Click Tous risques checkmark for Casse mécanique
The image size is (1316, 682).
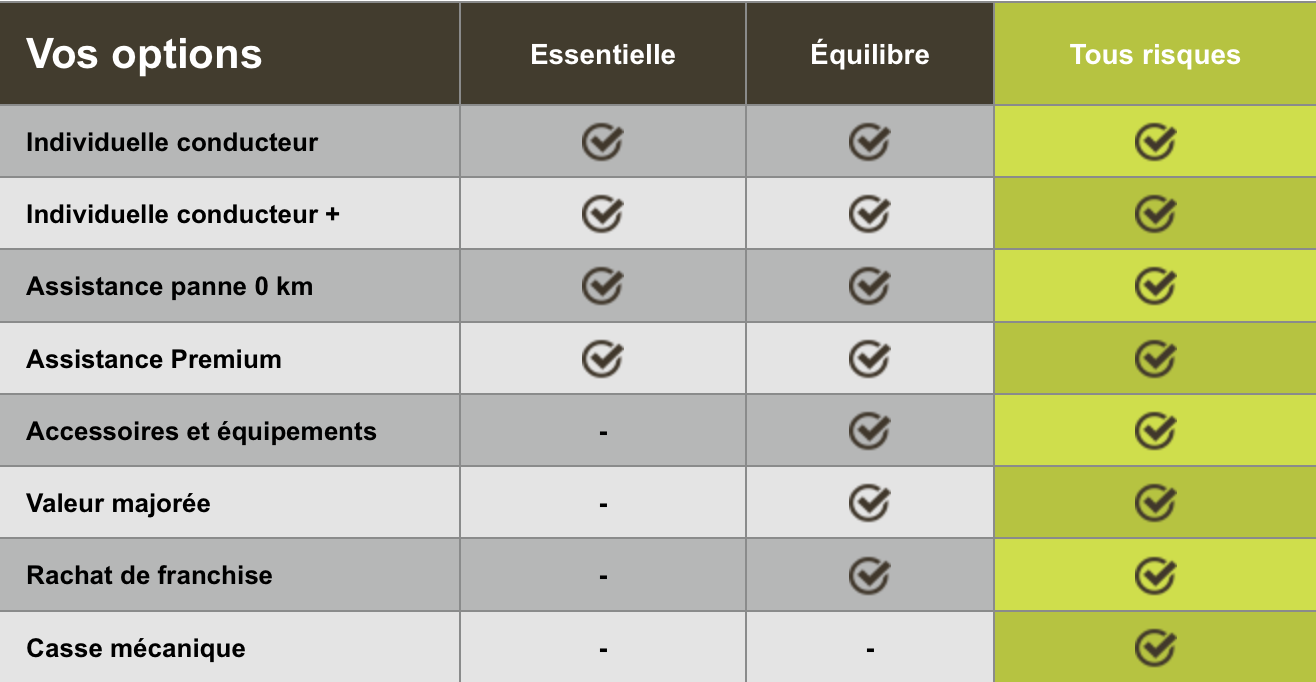pyautogui.click(x=1155, y=648)
